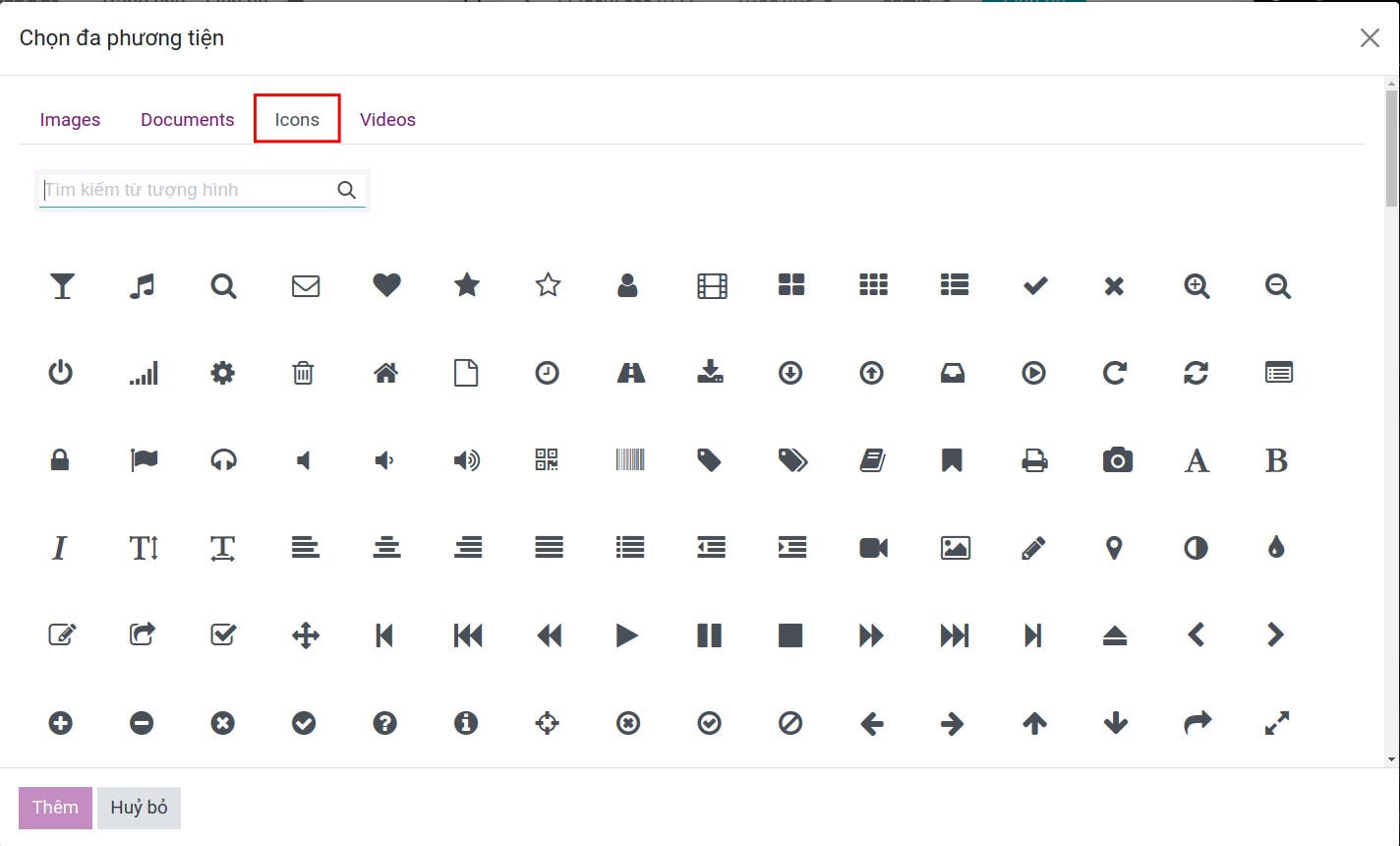
Task: Select the Icons tab
Action: pos(297,119)
